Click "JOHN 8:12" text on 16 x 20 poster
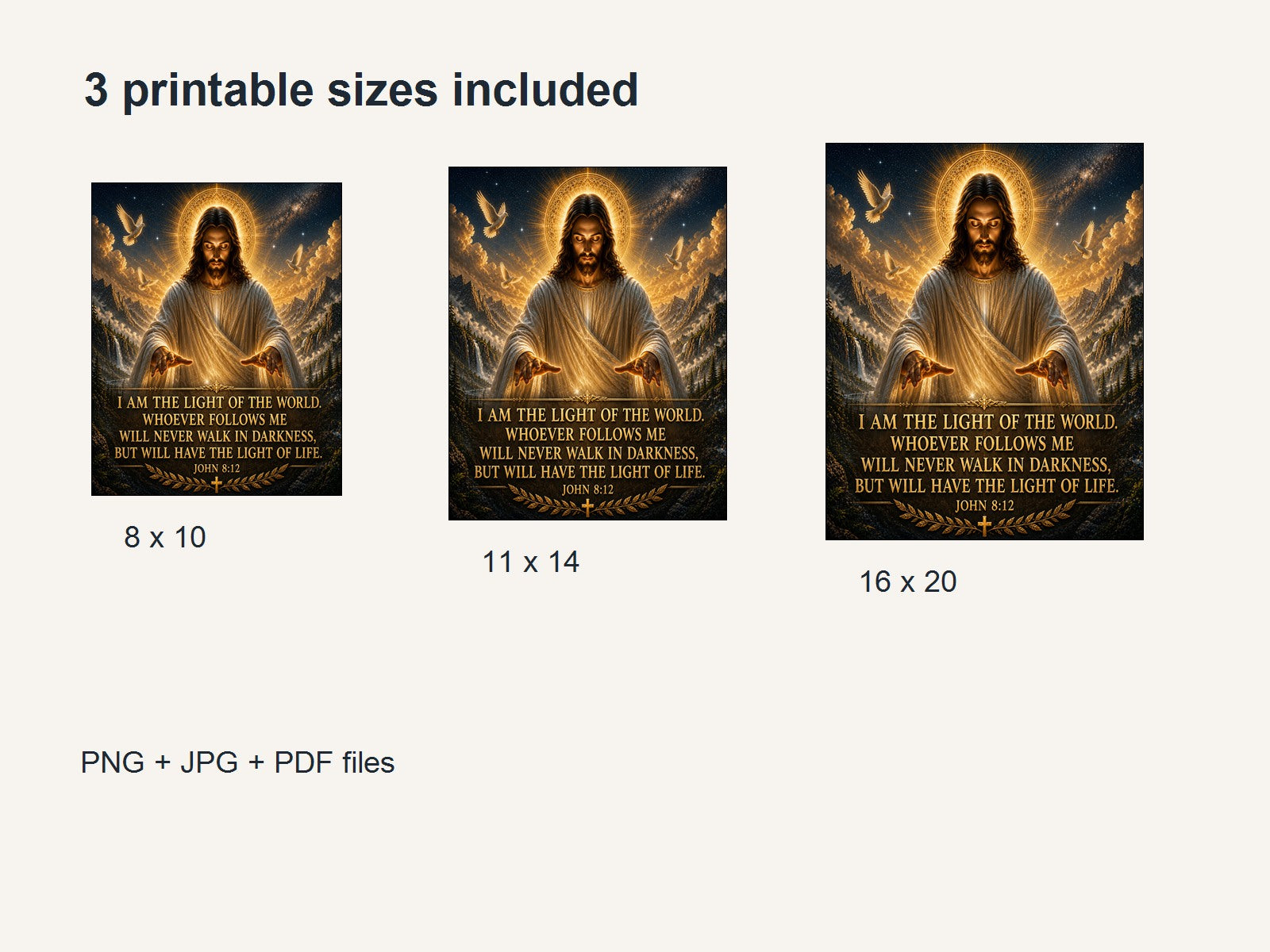The width and height of the screenshot is (1270, 952). (984, 505)
